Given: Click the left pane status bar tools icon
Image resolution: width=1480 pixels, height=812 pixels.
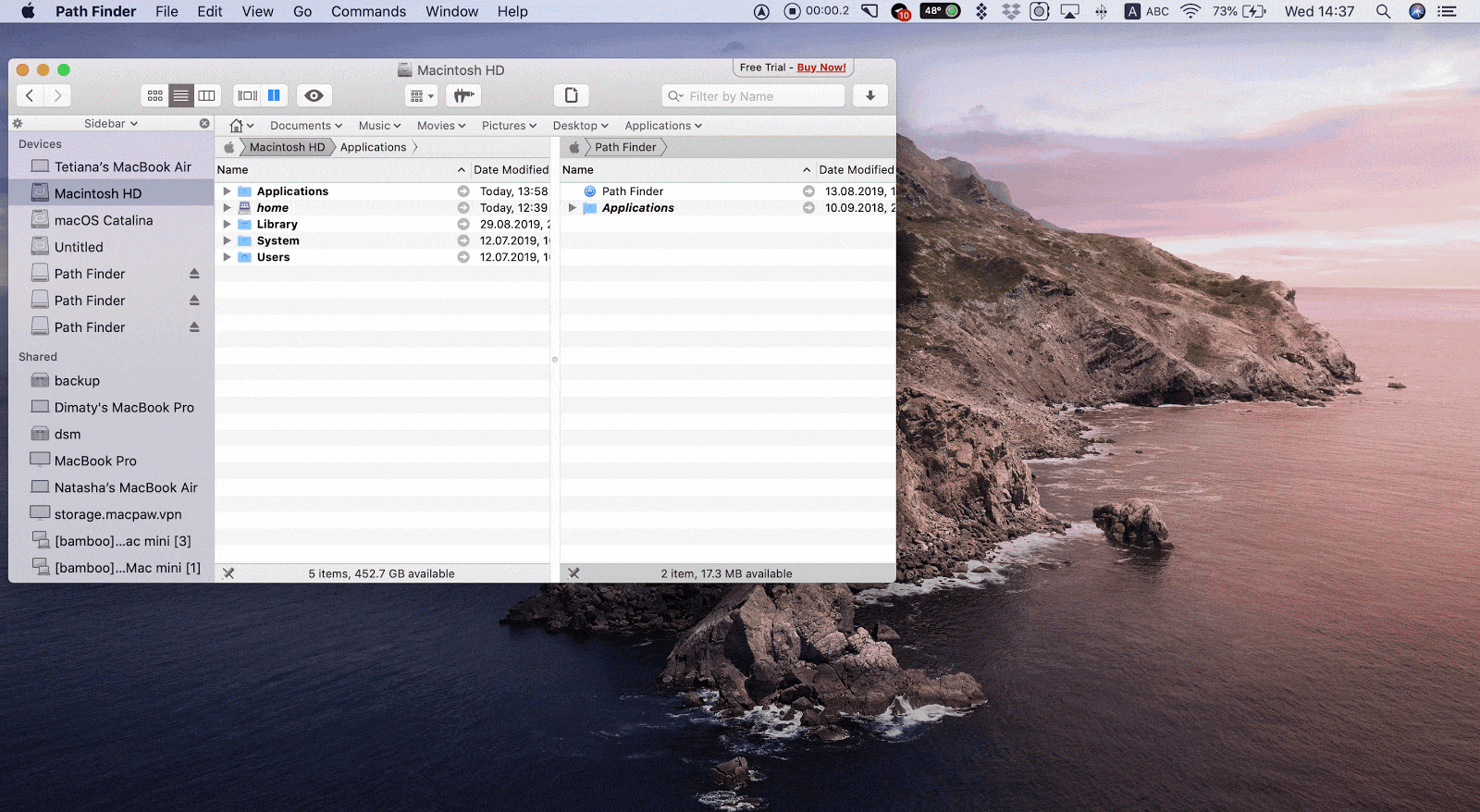Looking at the screenshot, I should 228,573.
